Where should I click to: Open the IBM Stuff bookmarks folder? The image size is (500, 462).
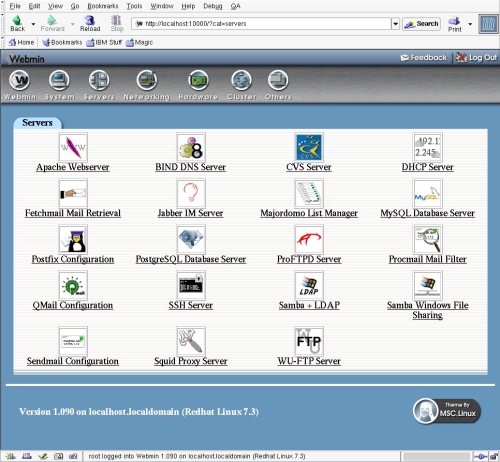[104, 42]
